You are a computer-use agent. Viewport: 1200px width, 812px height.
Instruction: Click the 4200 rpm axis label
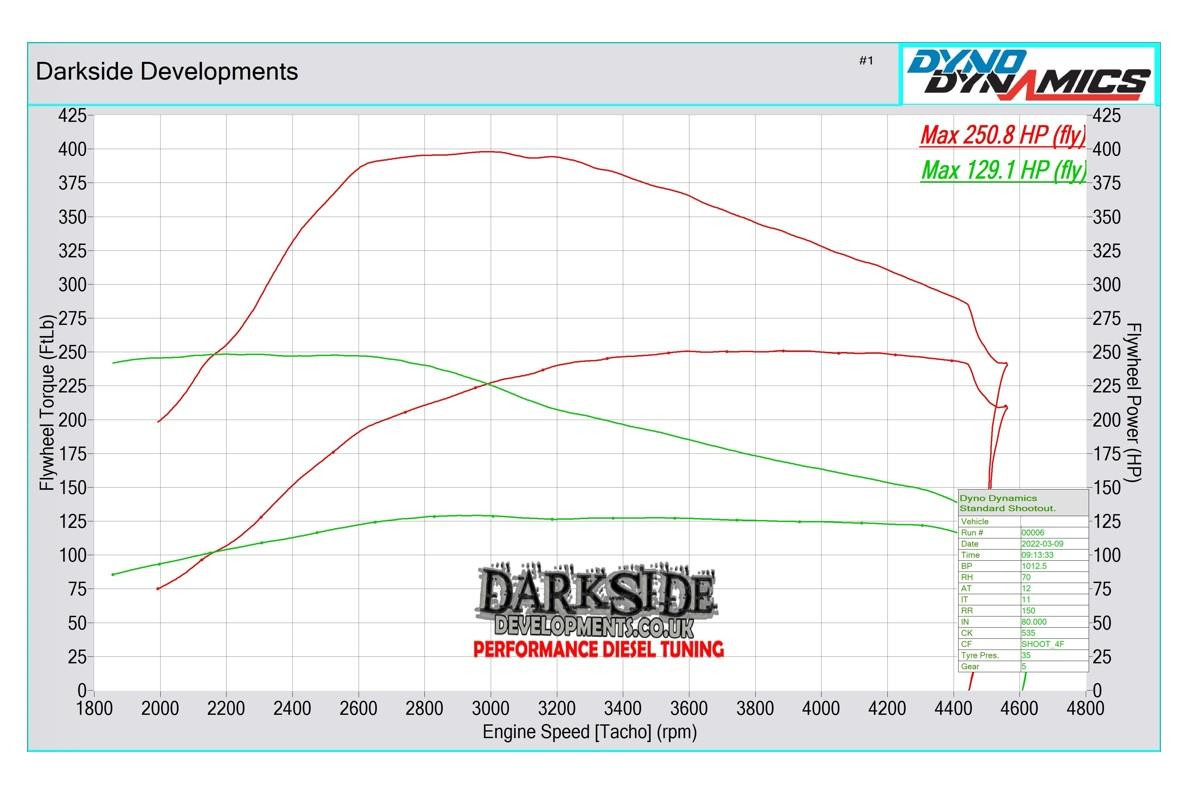887,708
